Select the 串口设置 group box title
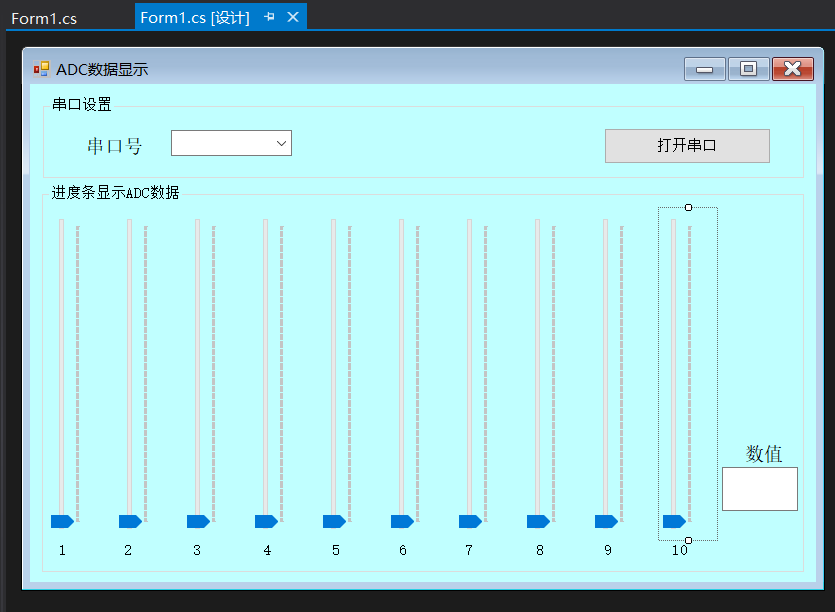835x612 pixels. tap(81, 104)
